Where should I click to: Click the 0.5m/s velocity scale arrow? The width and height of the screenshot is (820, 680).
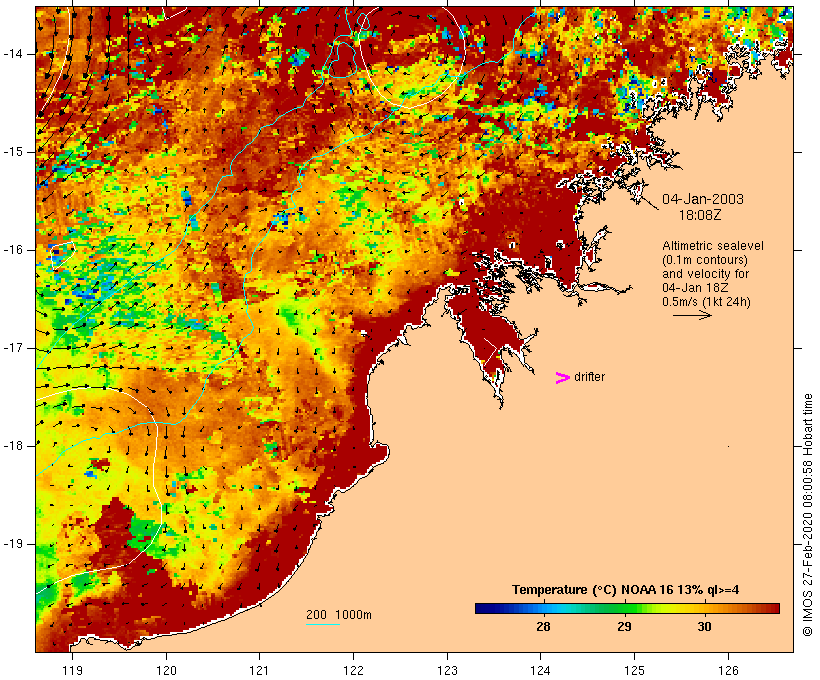pyautogui.click(x=692, y=315)
